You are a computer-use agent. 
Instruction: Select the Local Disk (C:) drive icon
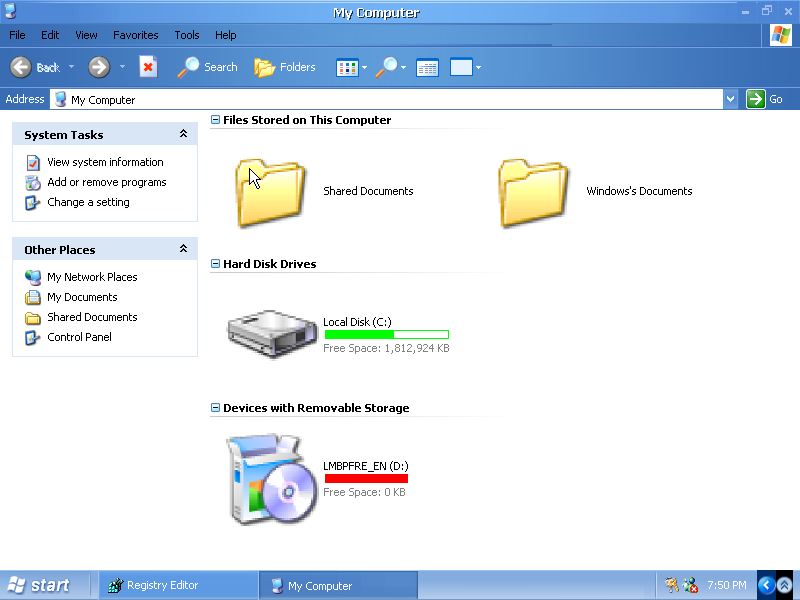coord(272,334)
